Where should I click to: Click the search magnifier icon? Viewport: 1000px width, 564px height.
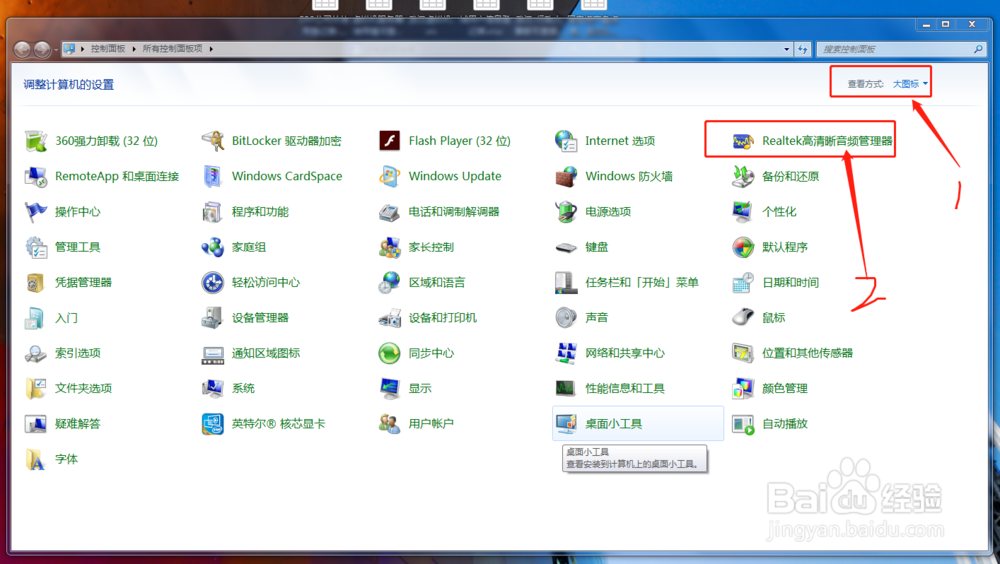pyautogui.click(x=978, y=48)
